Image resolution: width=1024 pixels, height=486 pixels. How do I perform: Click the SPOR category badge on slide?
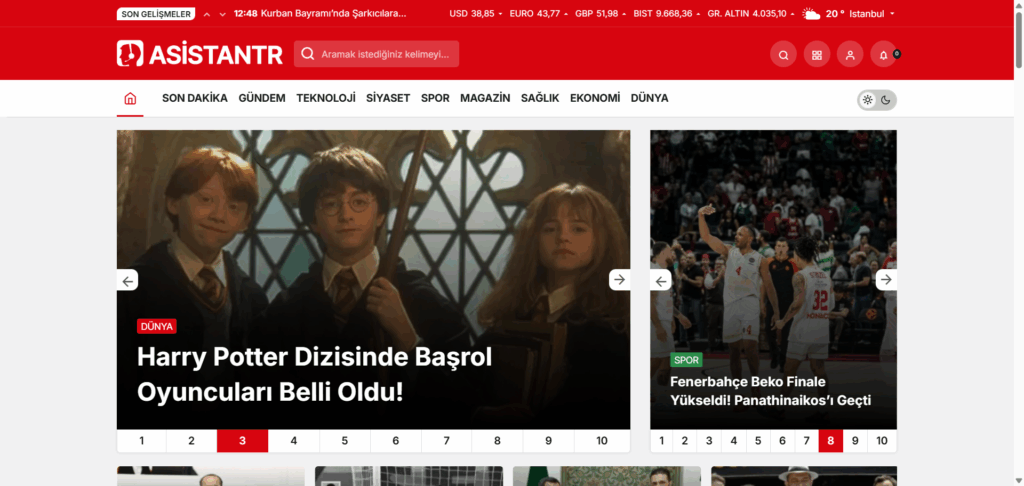point(686,360)
